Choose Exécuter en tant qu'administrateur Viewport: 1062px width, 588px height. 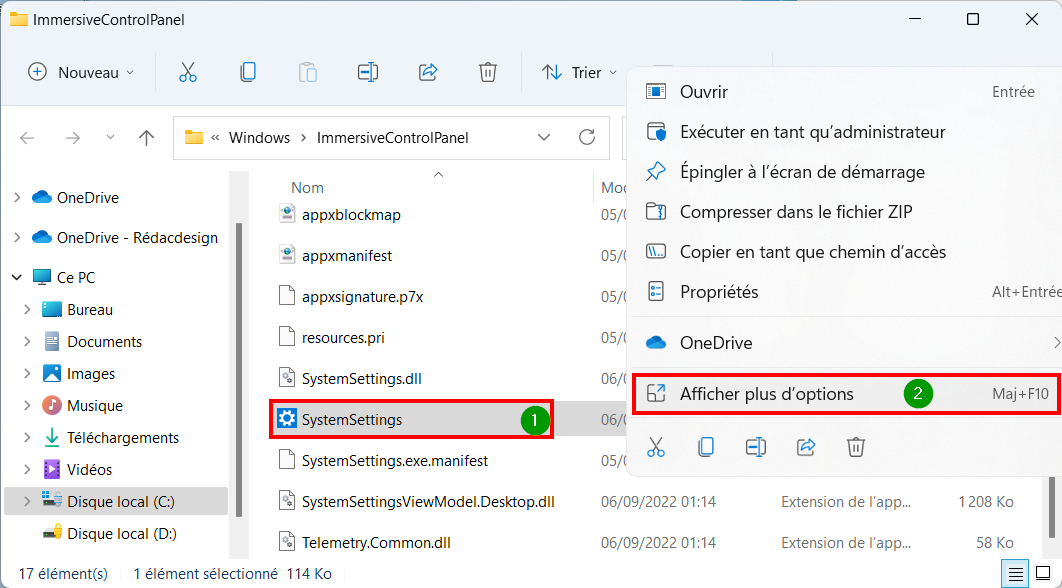(x=844, y=131)
